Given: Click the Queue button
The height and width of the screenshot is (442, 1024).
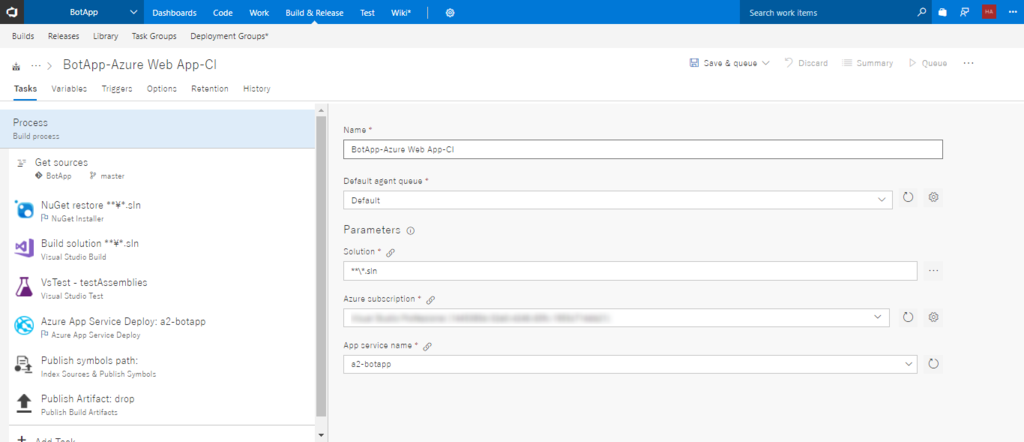Looking at the screenshot, I should point(928,63).
